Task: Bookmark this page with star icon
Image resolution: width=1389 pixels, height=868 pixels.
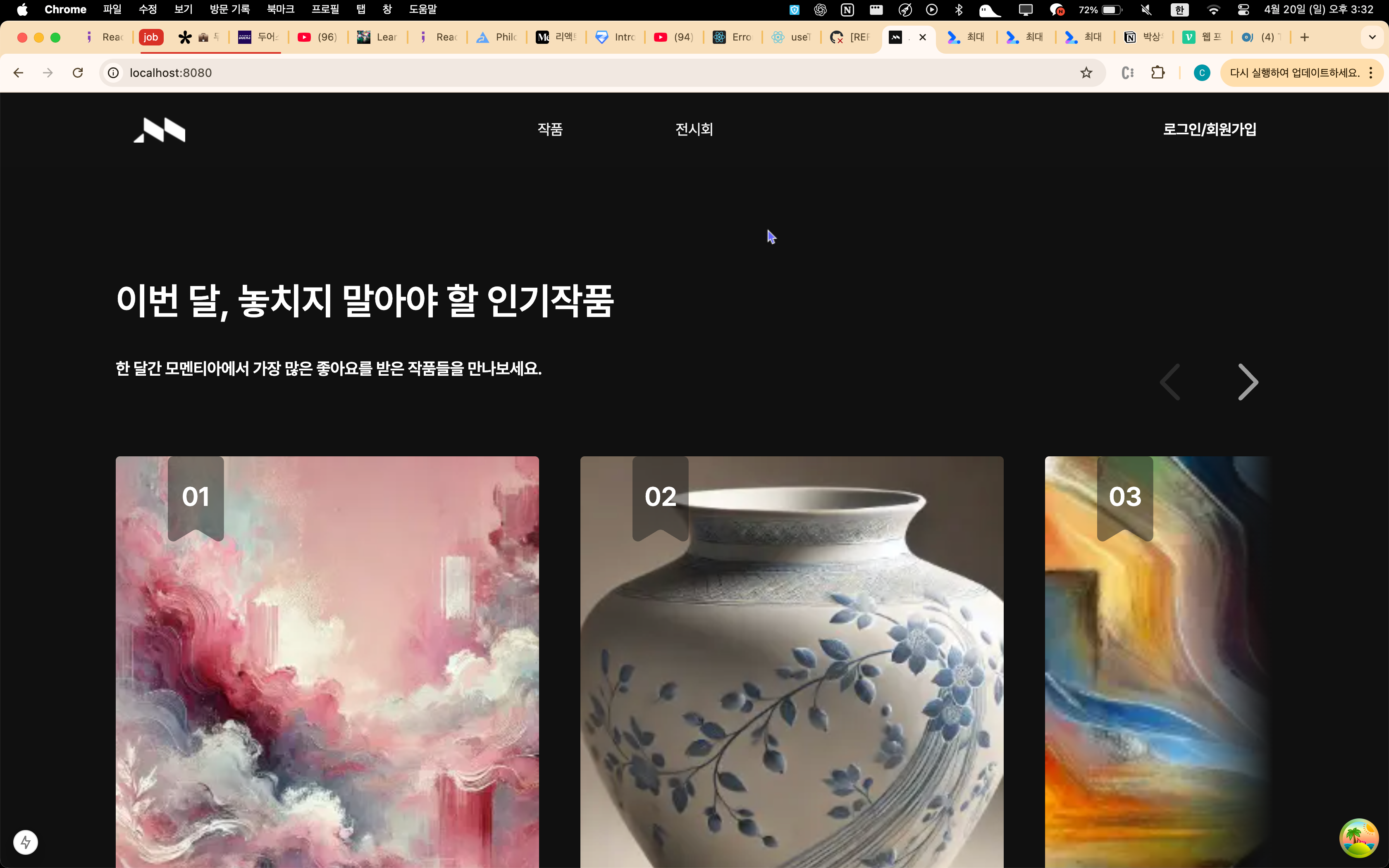Action: pos(1086,73)
